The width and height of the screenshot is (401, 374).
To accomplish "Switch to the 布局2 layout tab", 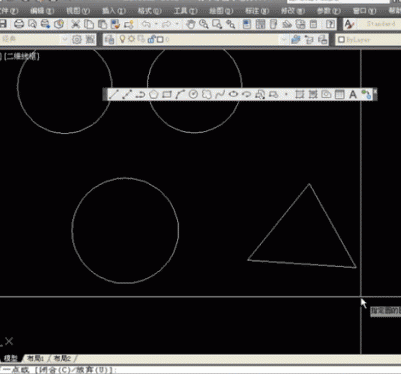I will (x=63, y=358).
